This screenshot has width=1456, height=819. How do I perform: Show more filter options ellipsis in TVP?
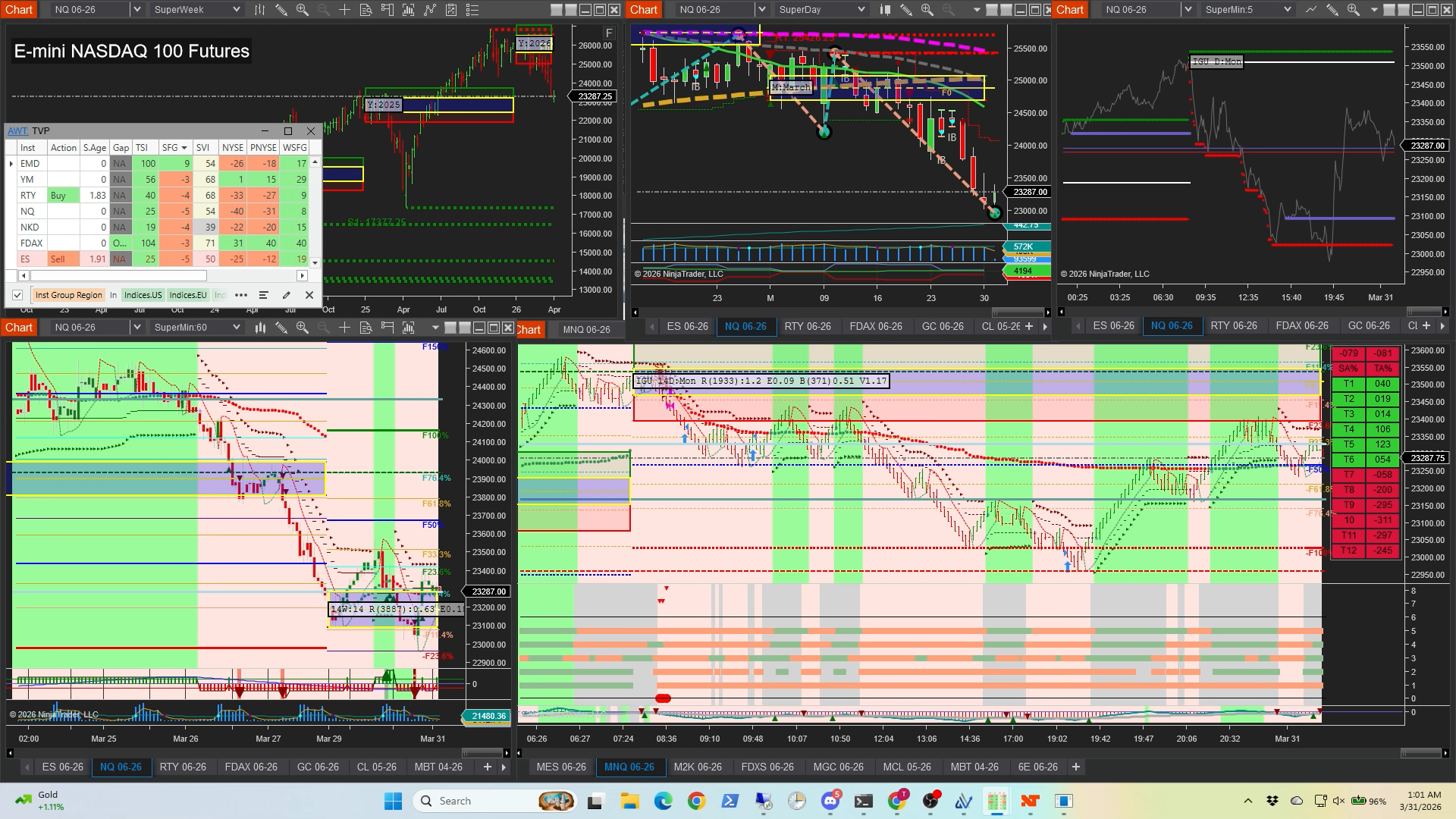tap(241, 295)
